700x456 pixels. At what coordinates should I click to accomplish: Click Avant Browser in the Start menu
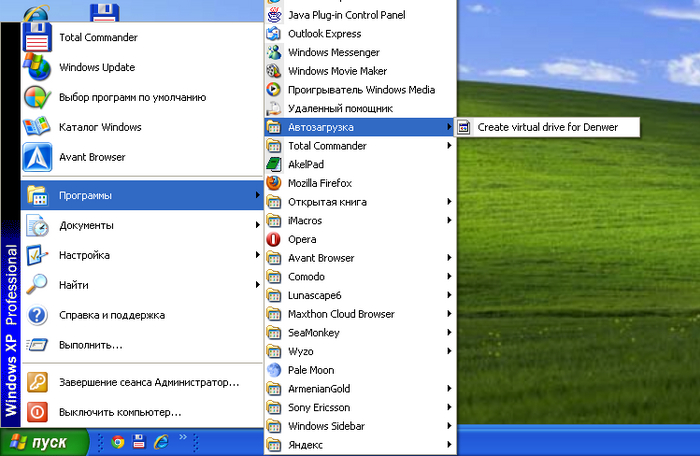[92, 157]
